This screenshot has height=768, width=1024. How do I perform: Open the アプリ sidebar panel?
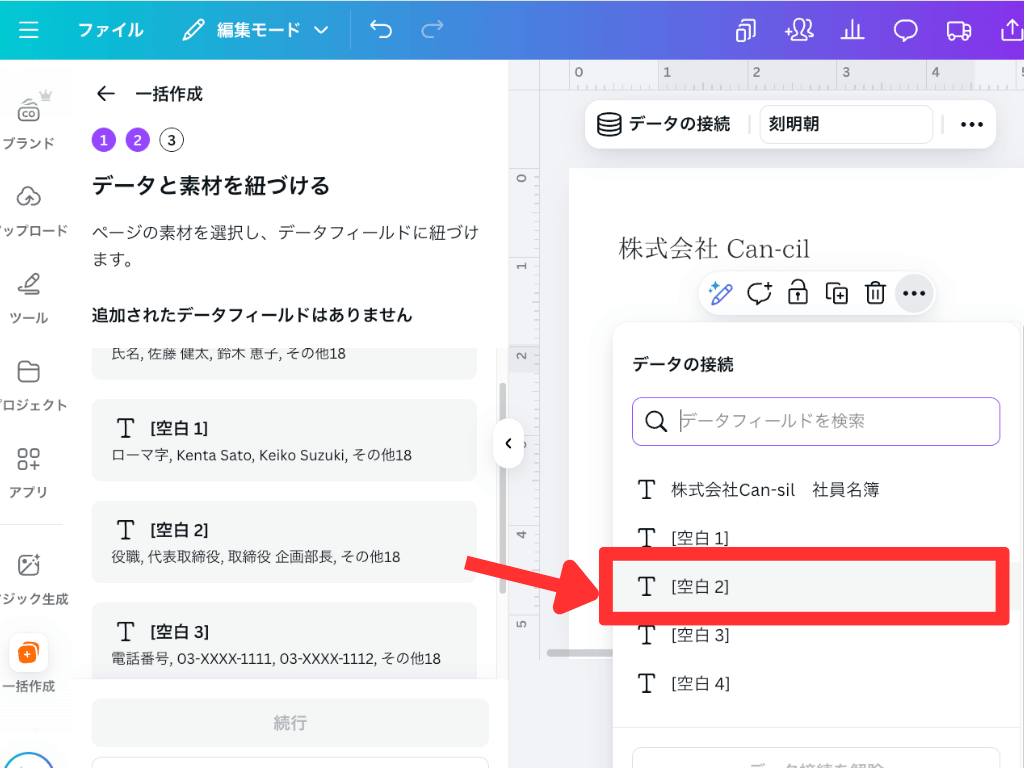click(29, 472)
